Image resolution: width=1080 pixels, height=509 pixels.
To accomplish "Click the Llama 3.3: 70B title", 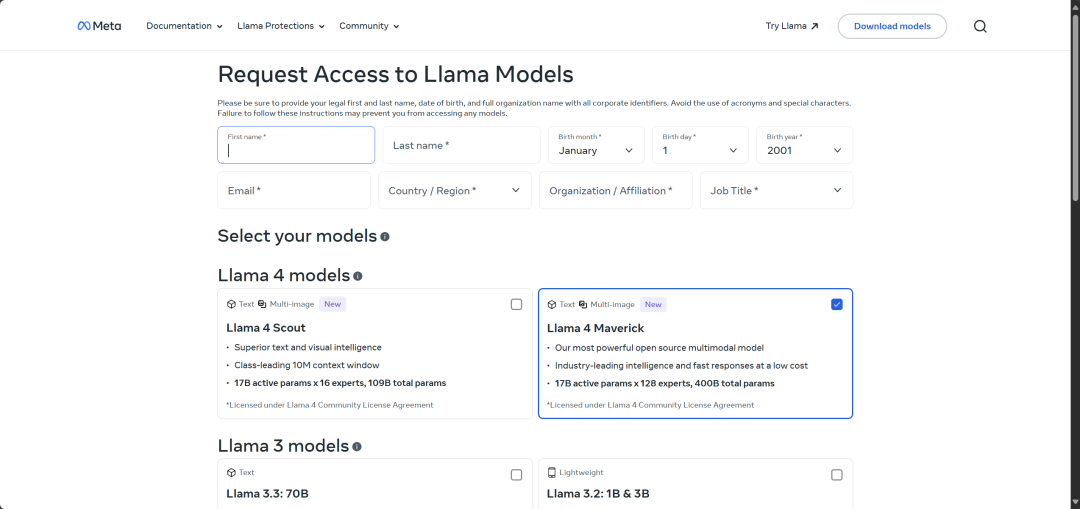I will pos(267,494).
